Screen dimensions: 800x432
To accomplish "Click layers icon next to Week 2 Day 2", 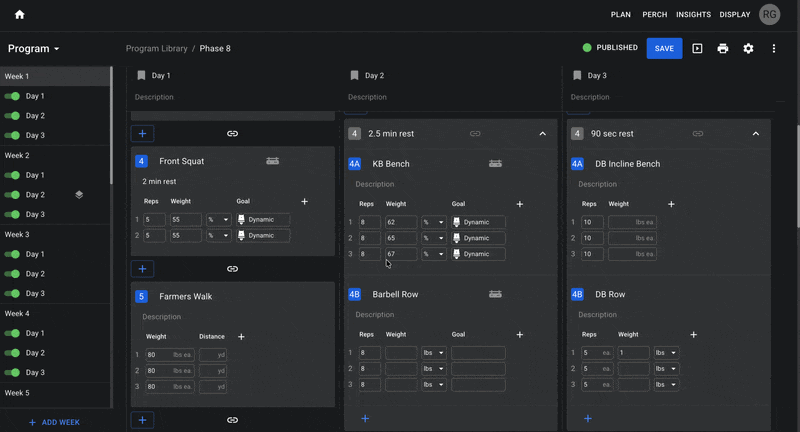I will pos(79,195).
